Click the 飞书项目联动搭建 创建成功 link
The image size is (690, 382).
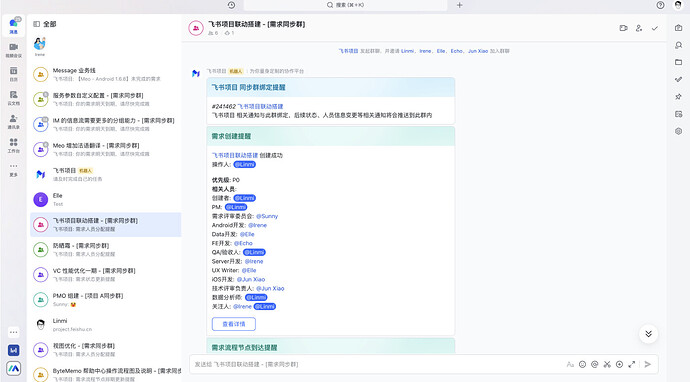coord(235,155)
